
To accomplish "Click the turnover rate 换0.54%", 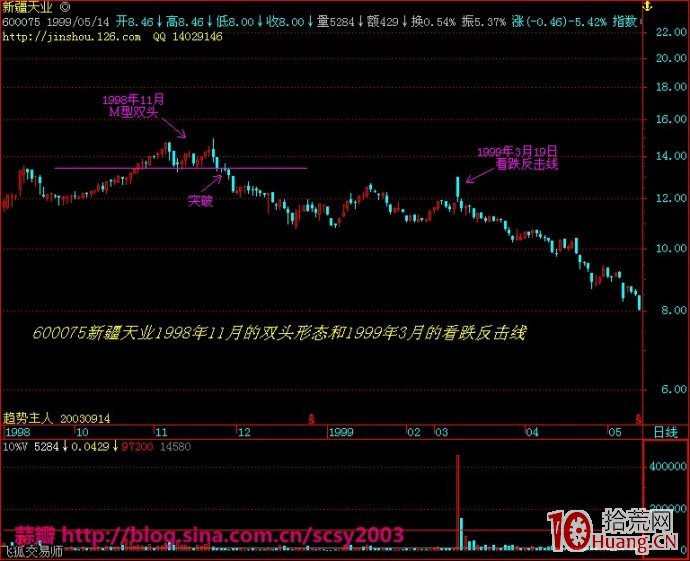I will [433, 22].
